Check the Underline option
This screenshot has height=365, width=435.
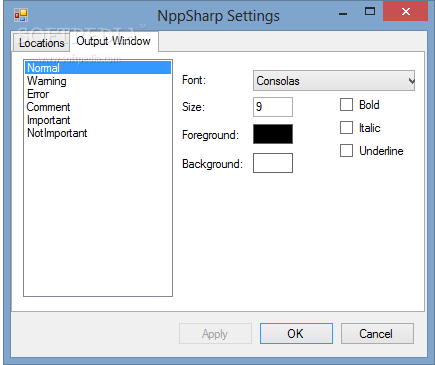tap(346, 150)
